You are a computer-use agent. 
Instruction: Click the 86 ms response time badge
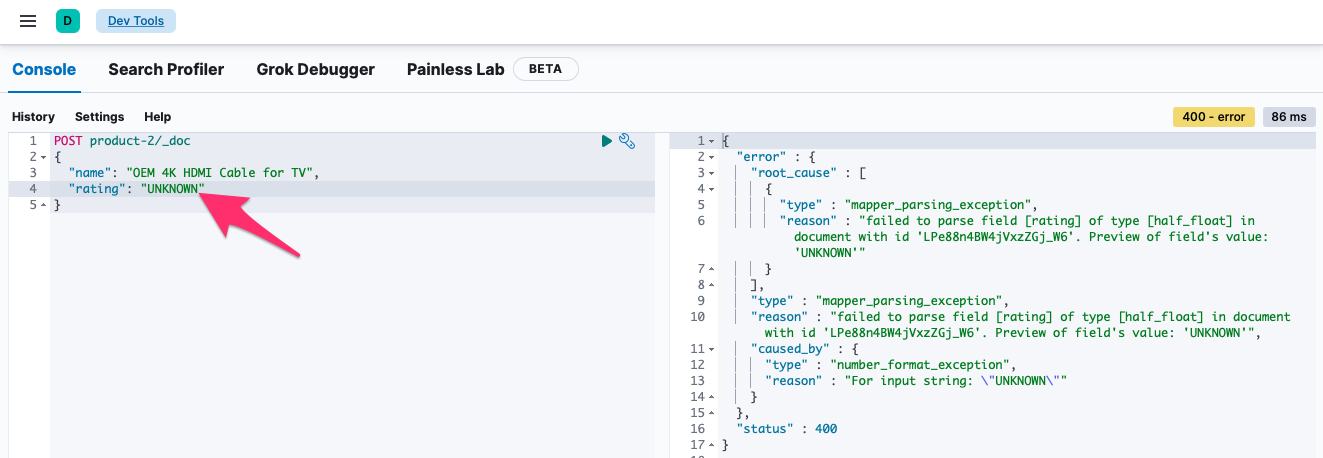tap(1289, 117)
